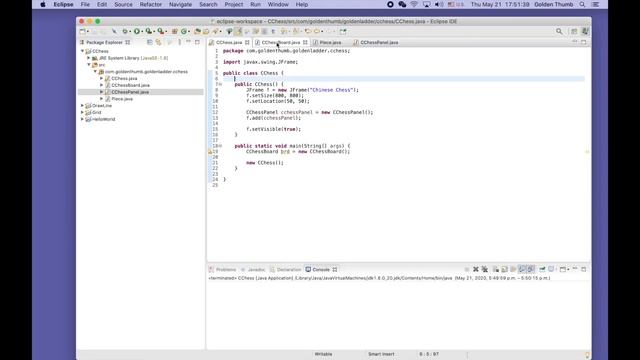The image size is (640, 360).
Task: Collapse the CChess() constructor fold marker
Action: pos(220,84)
